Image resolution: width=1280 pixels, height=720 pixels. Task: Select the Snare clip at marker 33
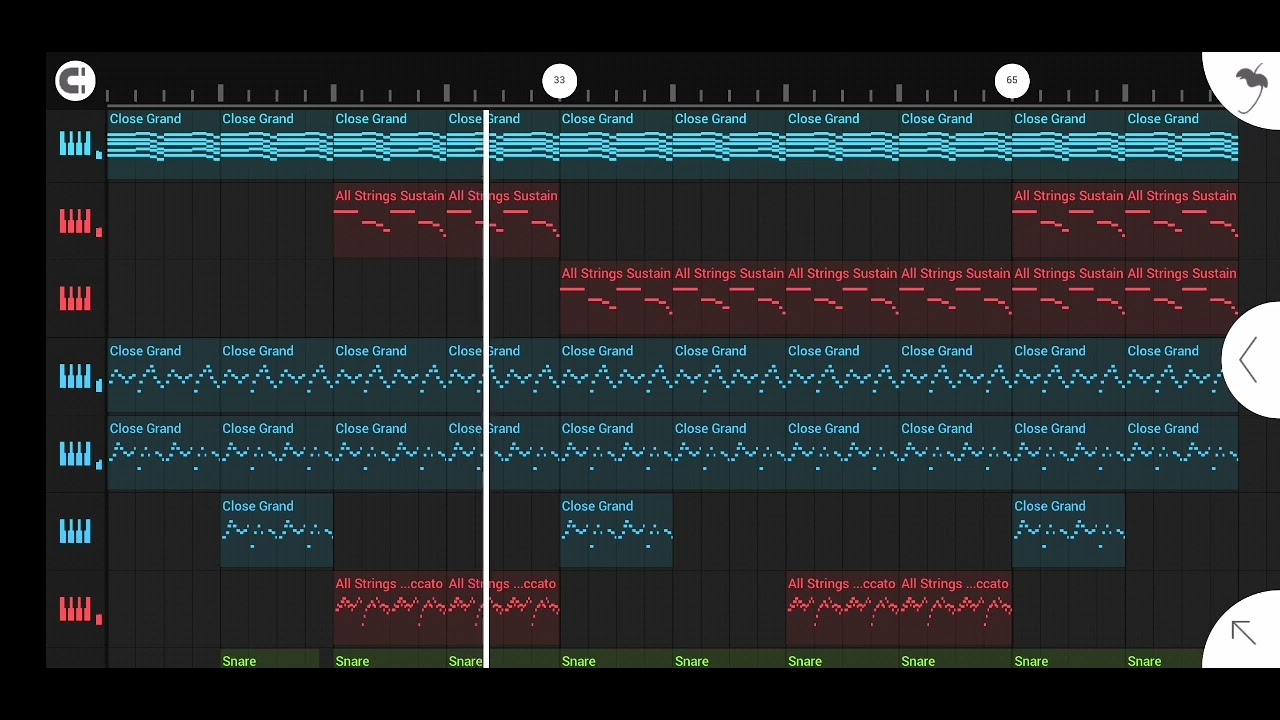click(x=616, y=660)
